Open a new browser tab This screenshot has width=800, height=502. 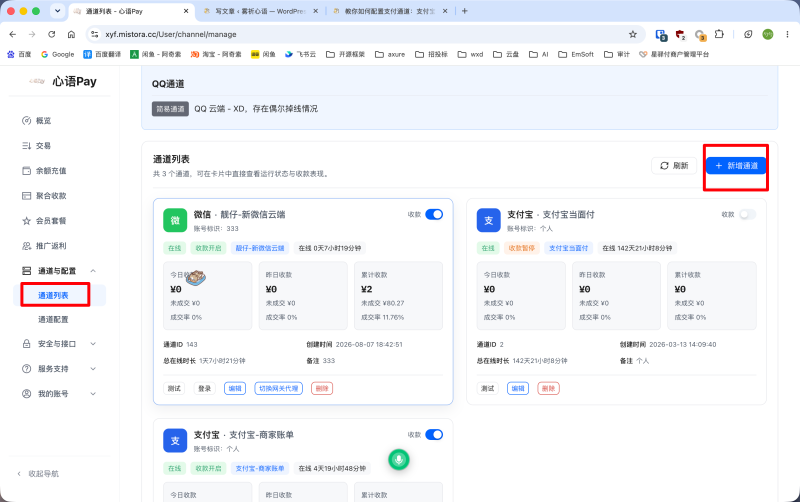point(464,11)
